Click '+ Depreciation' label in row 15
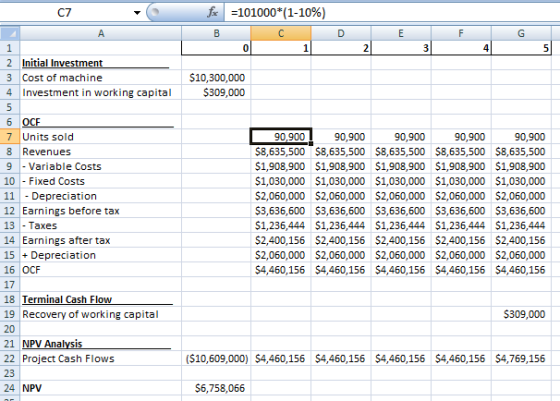560x401 pixels. (x=101, y=255)
